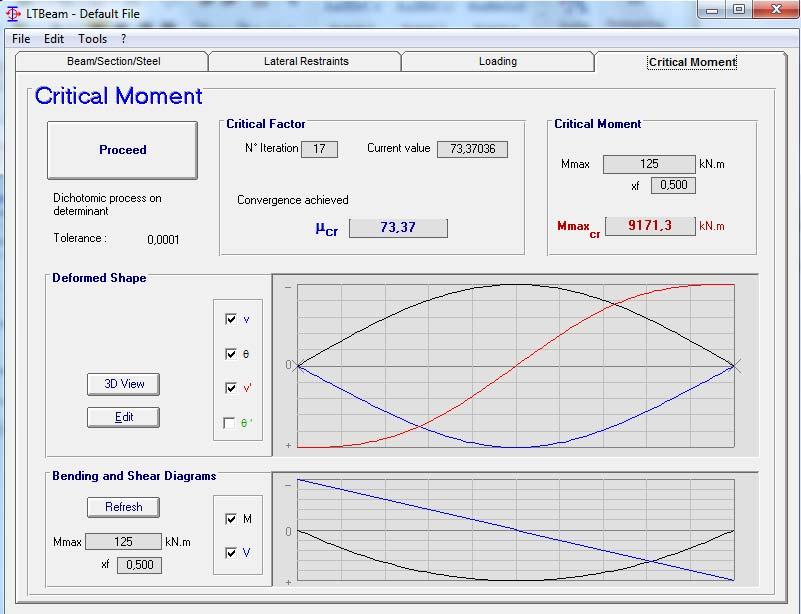This screenshot has height=614, width=801.
Task: Click the LTBeam application icon in title bar
Action: pyautogui.click(x=13, y=14)
